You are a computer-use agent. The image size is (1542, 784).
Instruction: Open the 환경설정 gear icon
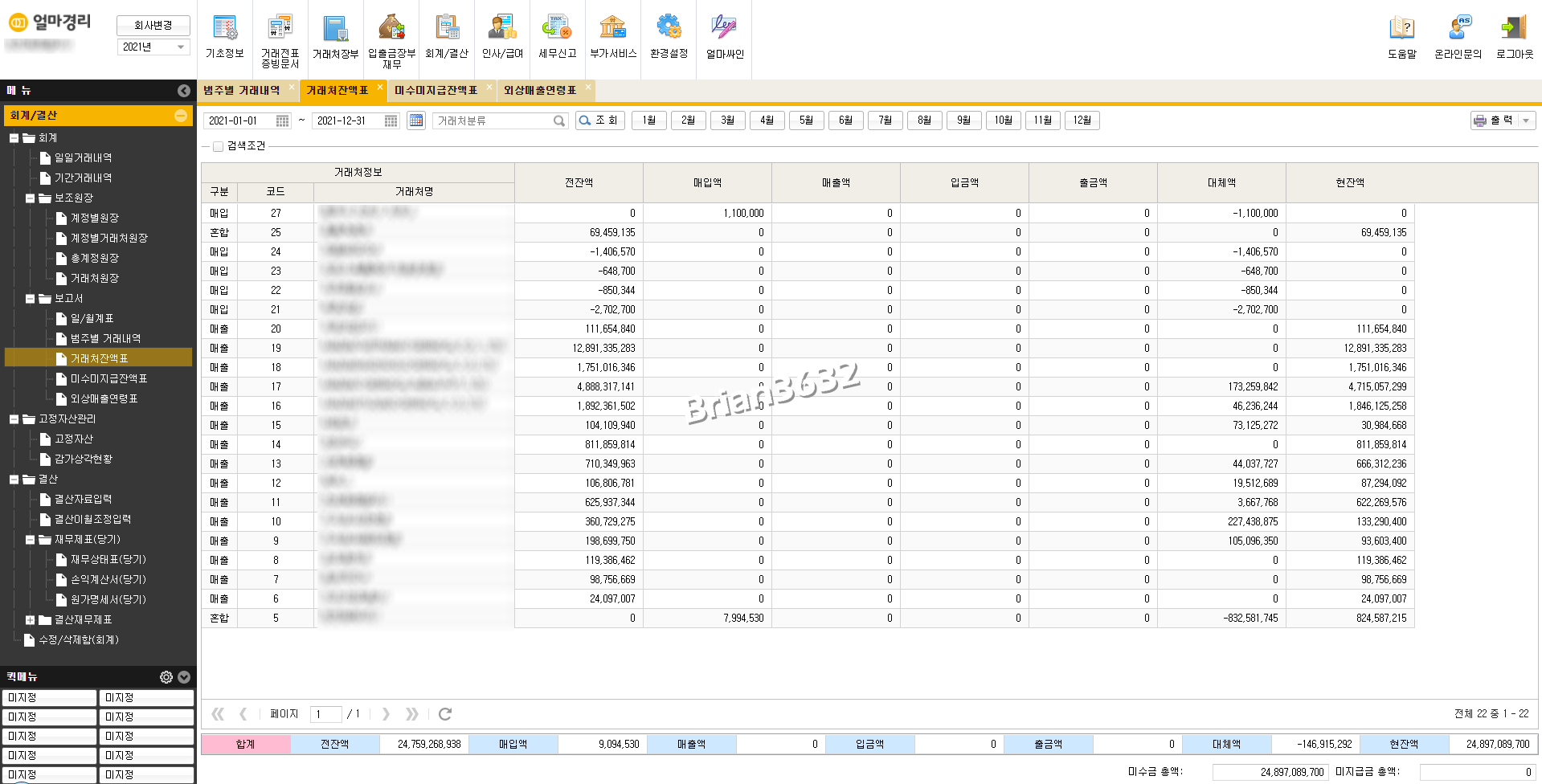pos(669,28)
